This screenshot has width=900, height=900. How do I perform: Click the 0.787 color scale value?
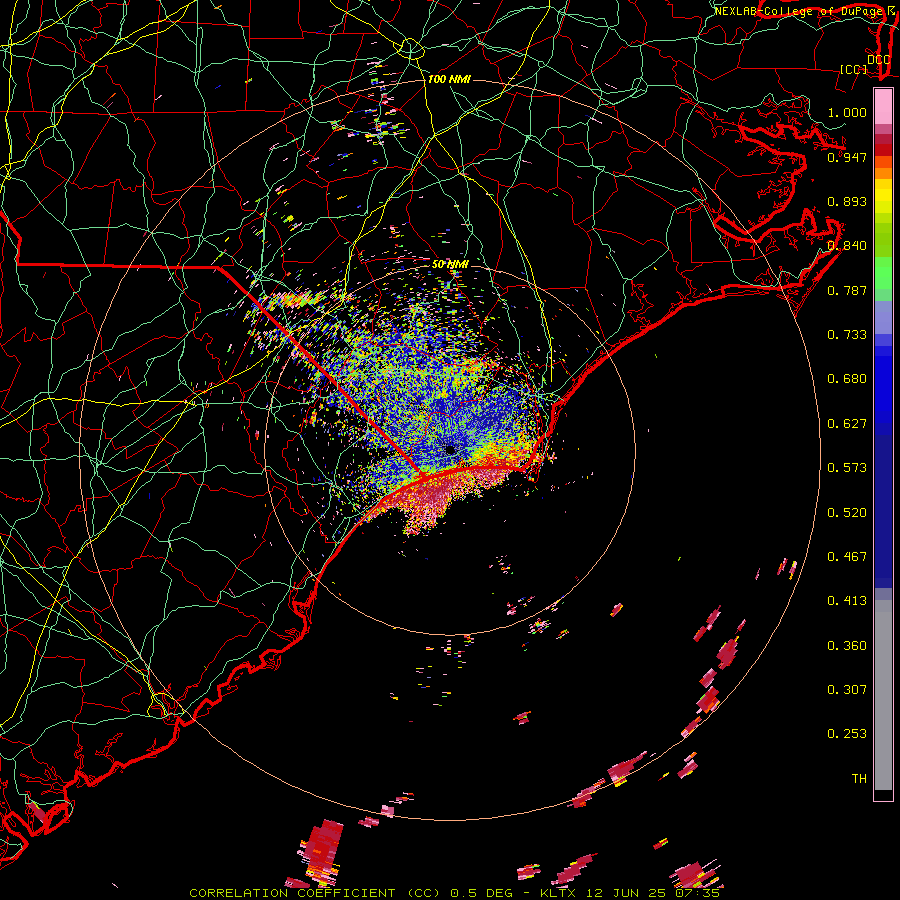[847, 290]
